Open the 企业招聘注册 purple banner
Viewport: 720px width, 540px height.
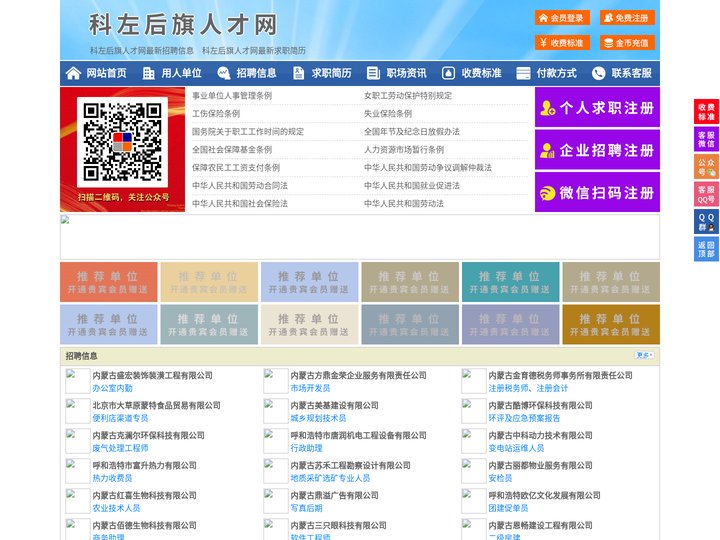tap(597, 150)
